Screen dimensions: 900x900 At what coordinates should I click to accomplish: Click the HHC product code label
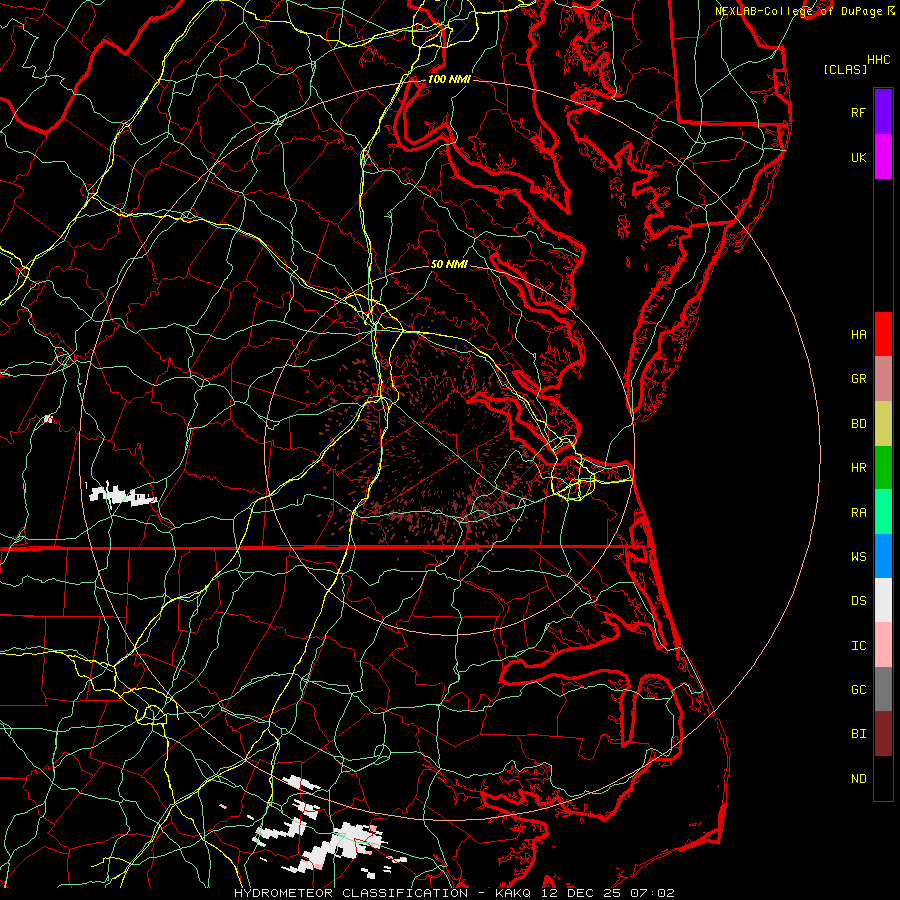pyautogui.click(x=878, y=60)
